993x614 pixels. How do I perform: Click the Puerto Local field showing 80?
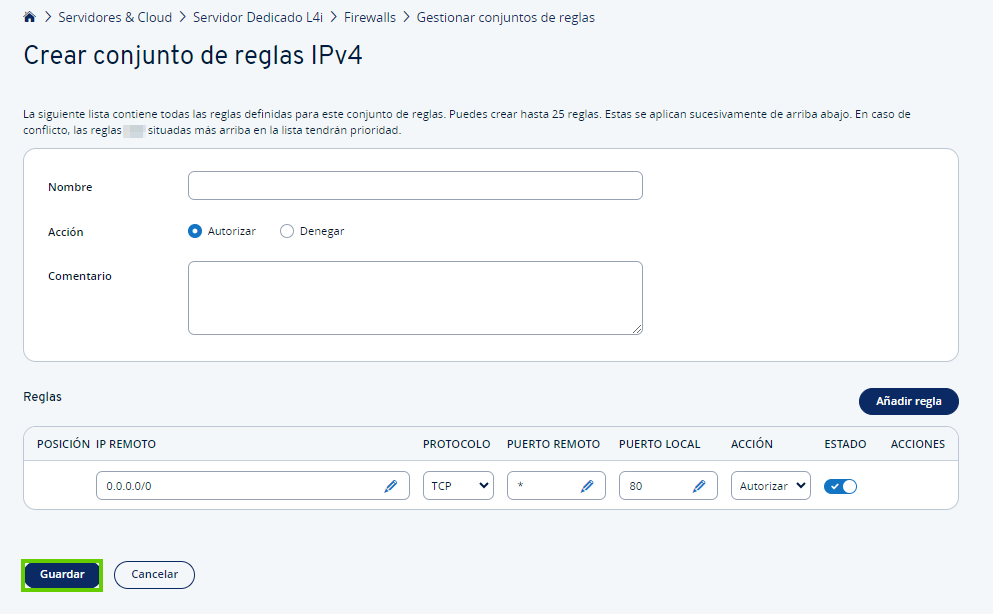point(655,486)
